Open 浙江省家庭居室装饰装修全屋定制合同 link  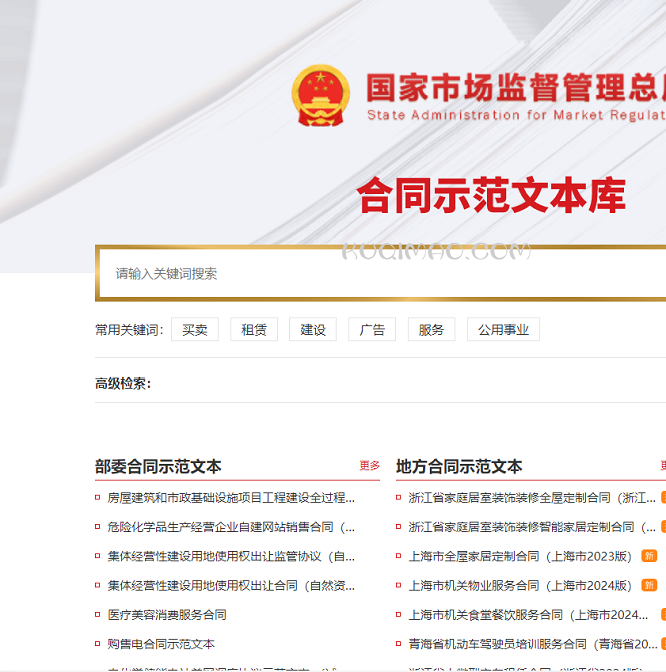click(532, 498)
